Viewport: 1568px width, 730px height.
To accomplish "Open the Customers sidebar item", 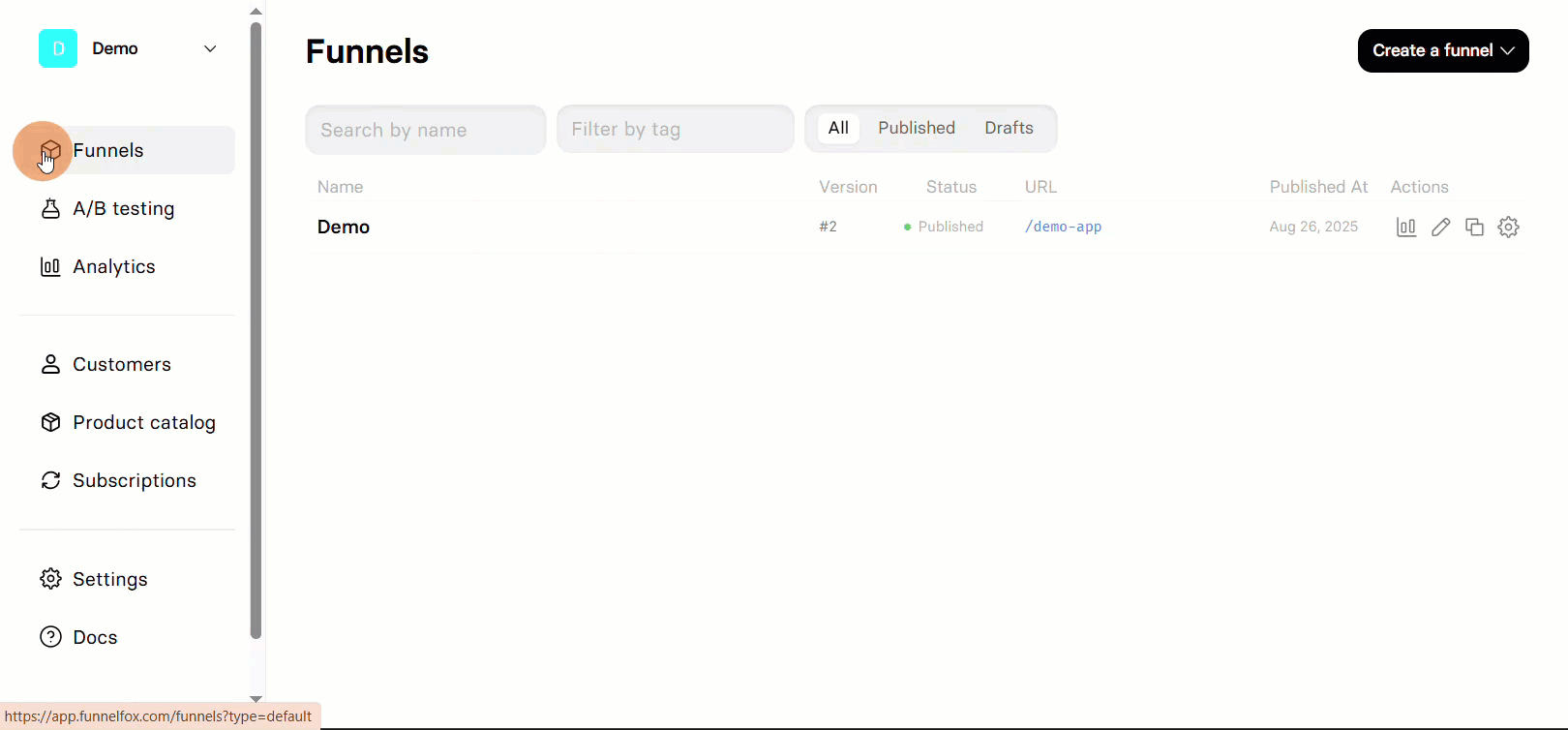I will [122, 364].
